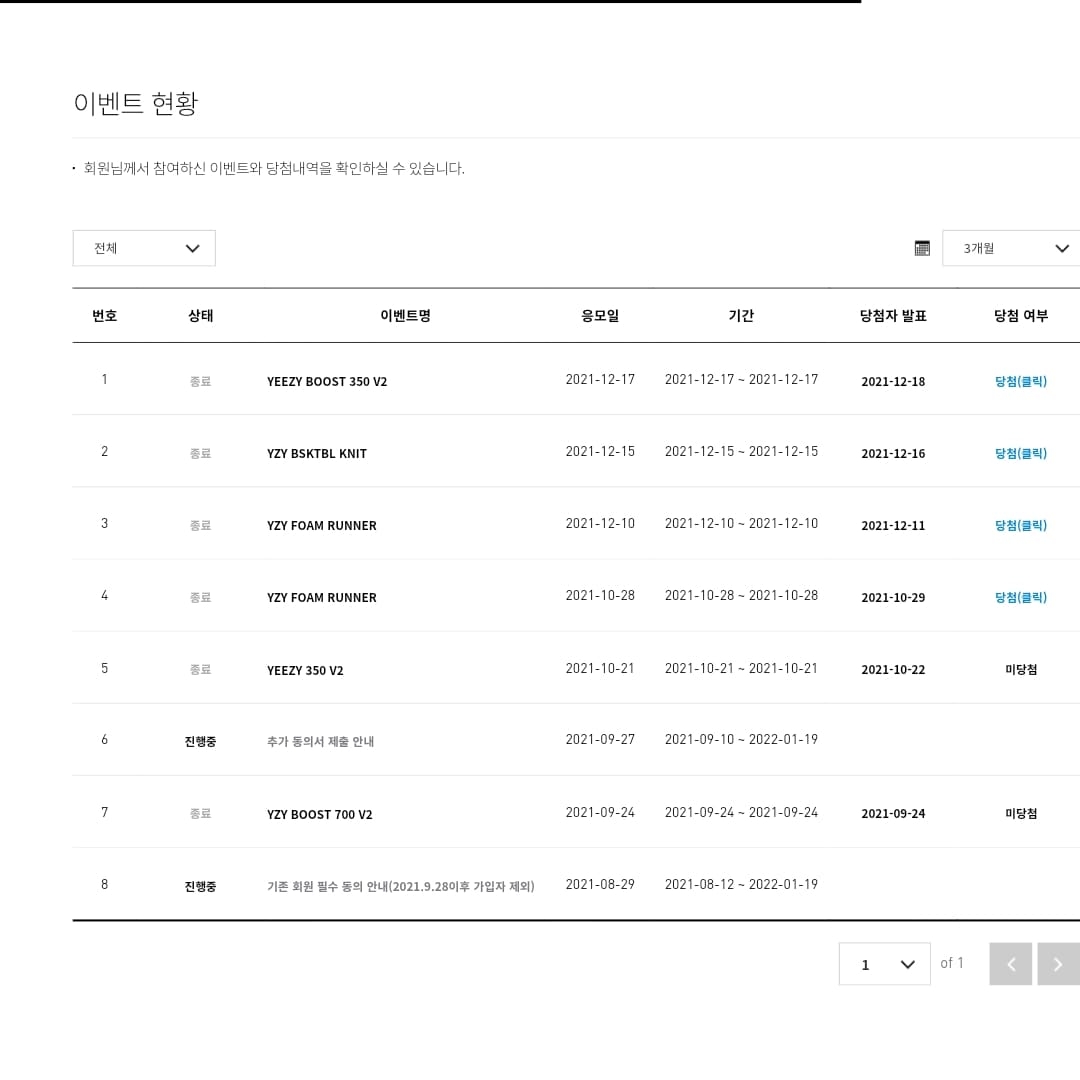This screenshot has height=1080, width=1080.
Task: Open the YEEZY BOOST 350 V2 event name
Action: click(x=327, y=382)
